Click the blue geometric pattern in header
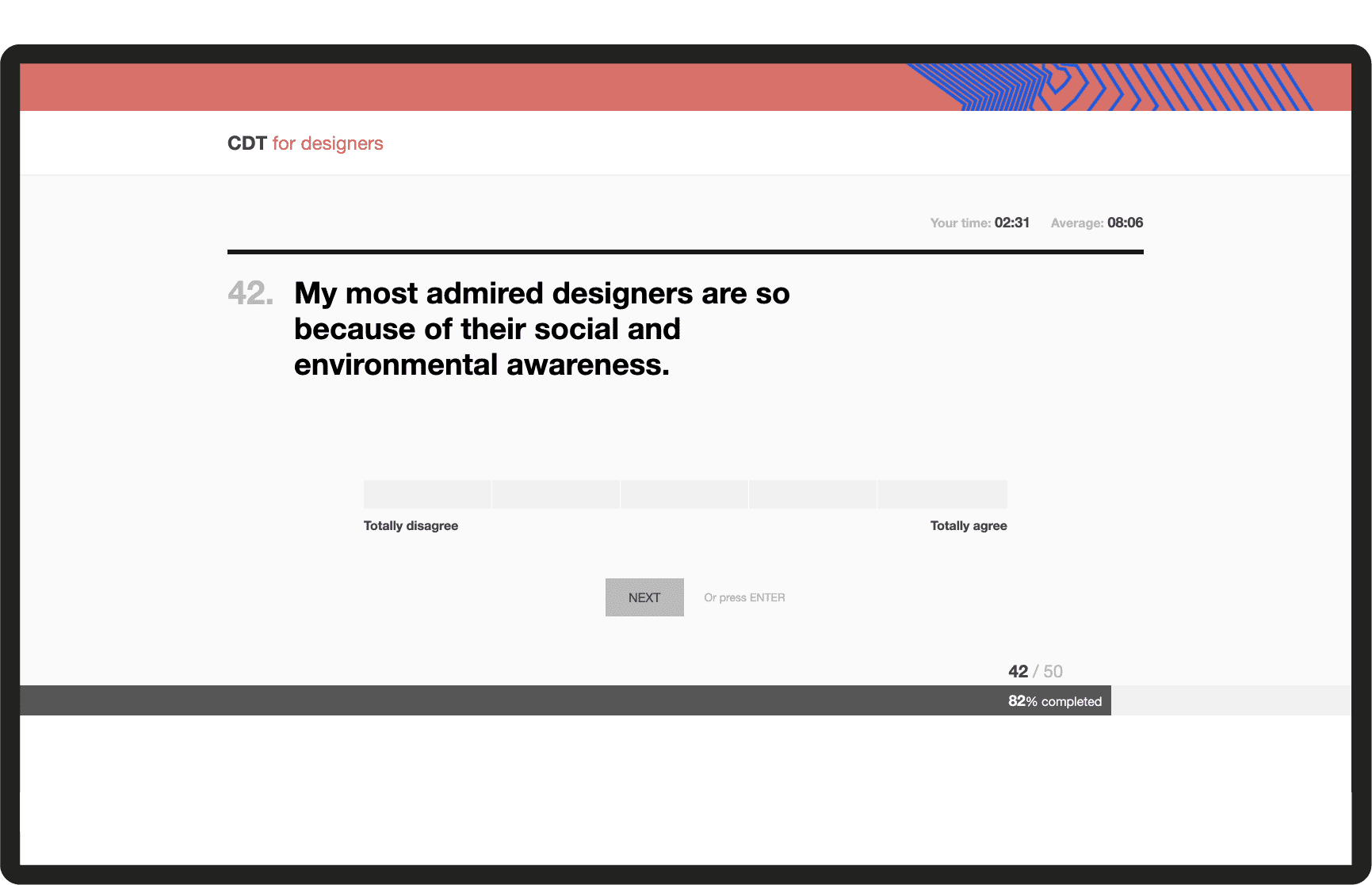 click(1110, 87)
